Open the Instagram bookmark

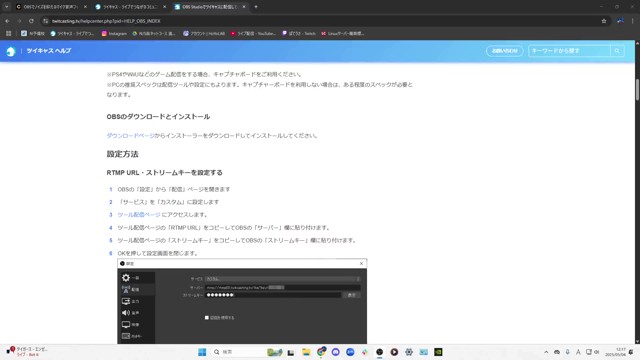coord(114,33)
